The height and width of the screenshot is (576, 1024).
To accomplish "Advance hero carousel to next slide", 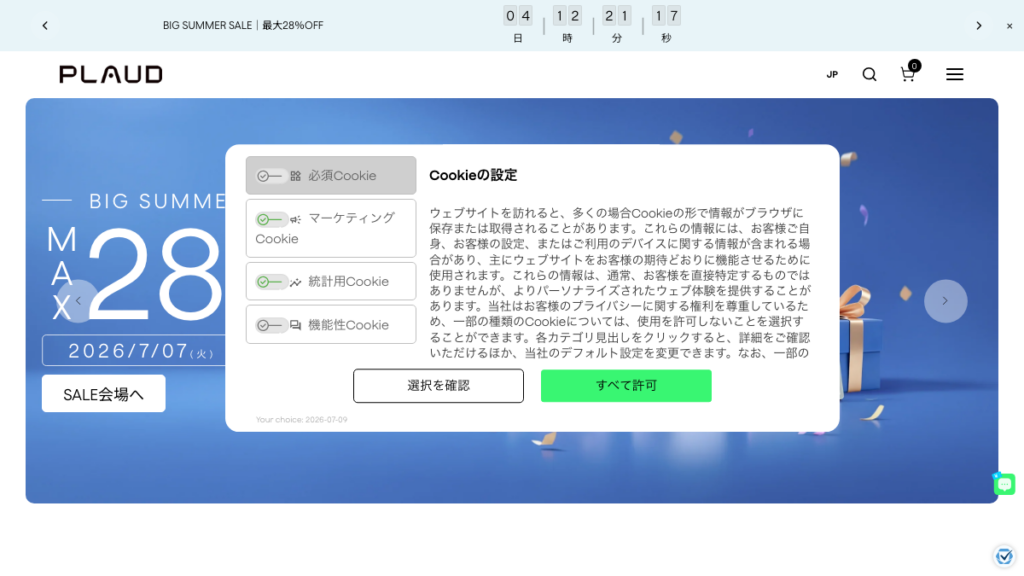I will point(945,301).
